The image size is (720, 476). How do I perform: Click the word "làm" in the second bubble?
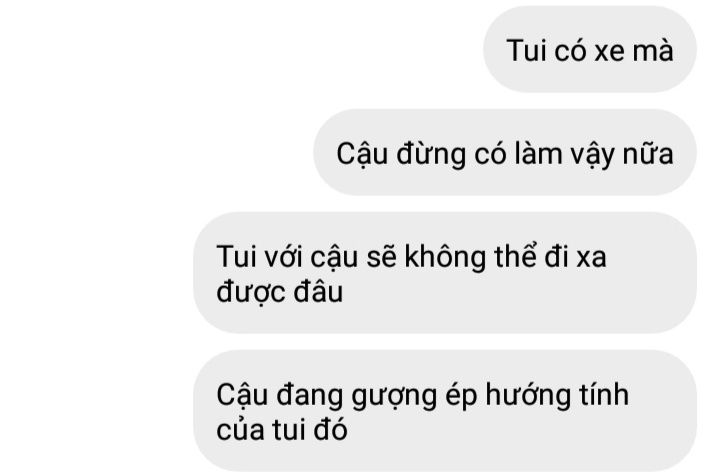click(538, 153)
